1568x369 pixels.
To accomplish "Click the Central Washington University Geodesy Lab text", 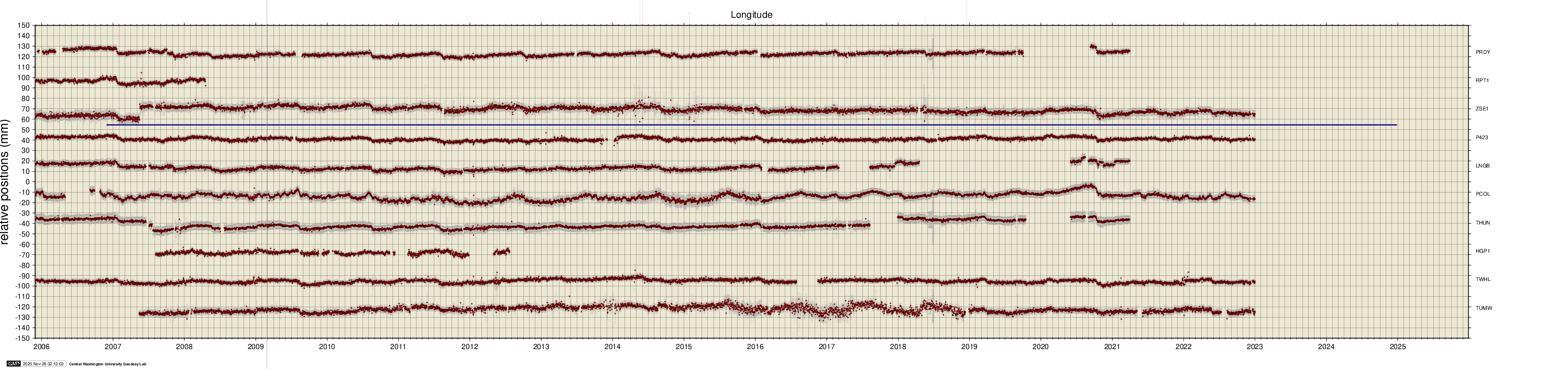I will tap(107, 364).
